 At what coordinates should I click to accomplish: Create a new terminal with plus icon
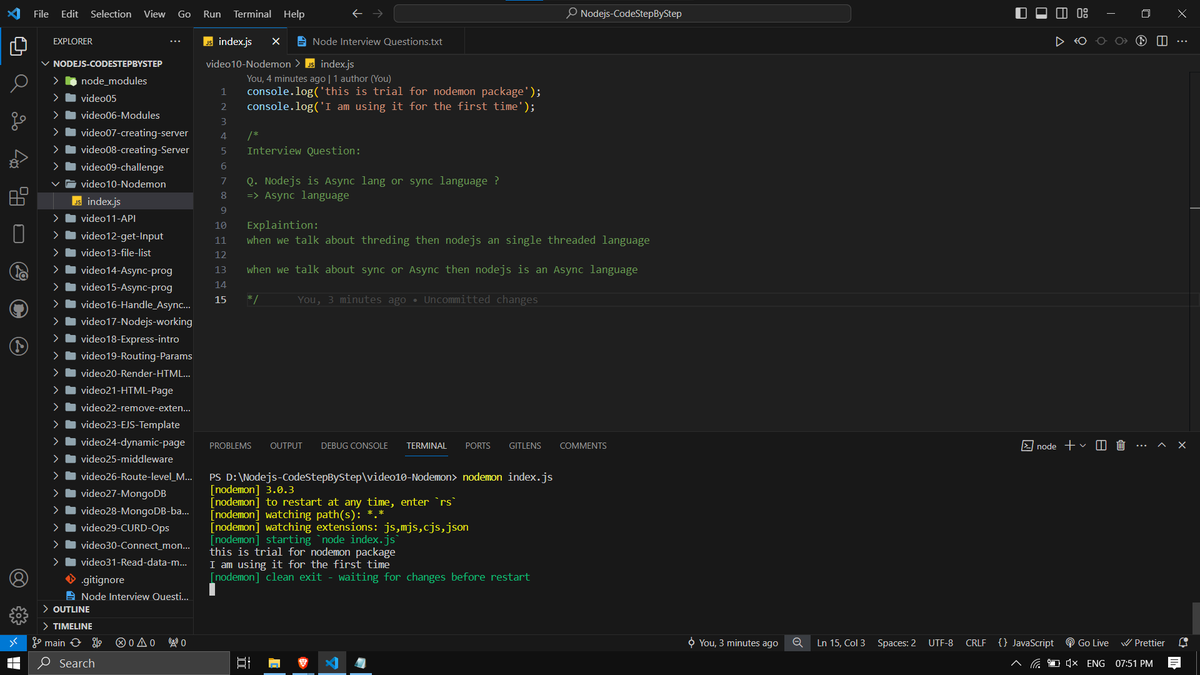click(1069, 446)
